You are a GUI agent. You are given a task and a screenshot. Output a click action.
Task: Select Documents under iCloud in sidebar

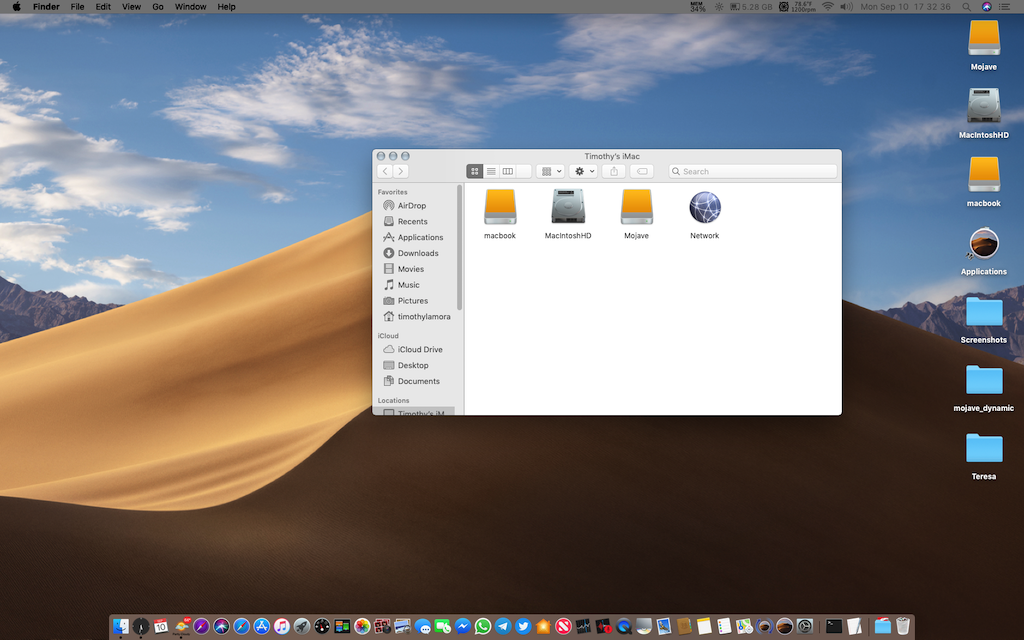click(417, 381)
